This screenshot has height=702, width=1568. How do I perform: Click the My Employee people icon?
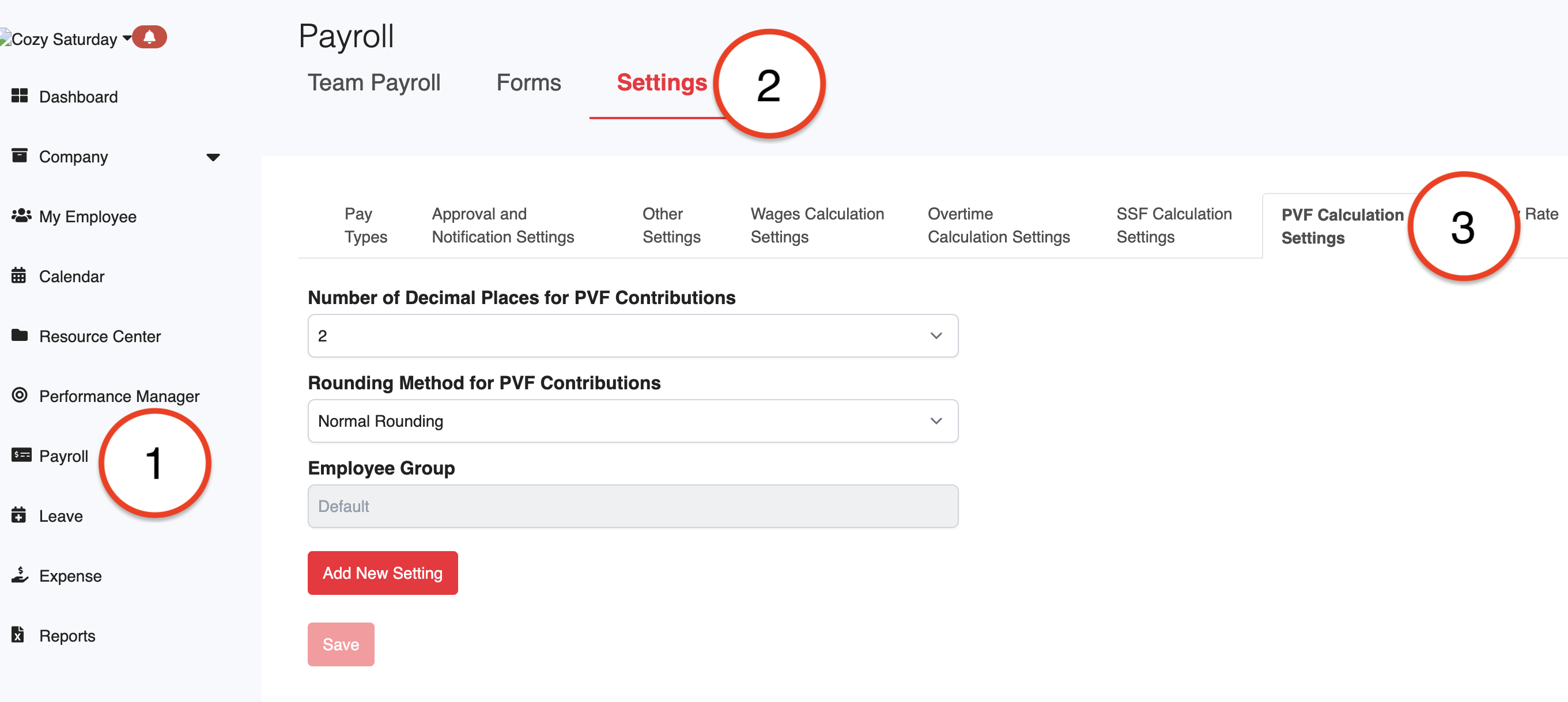(x=21, y=216)
